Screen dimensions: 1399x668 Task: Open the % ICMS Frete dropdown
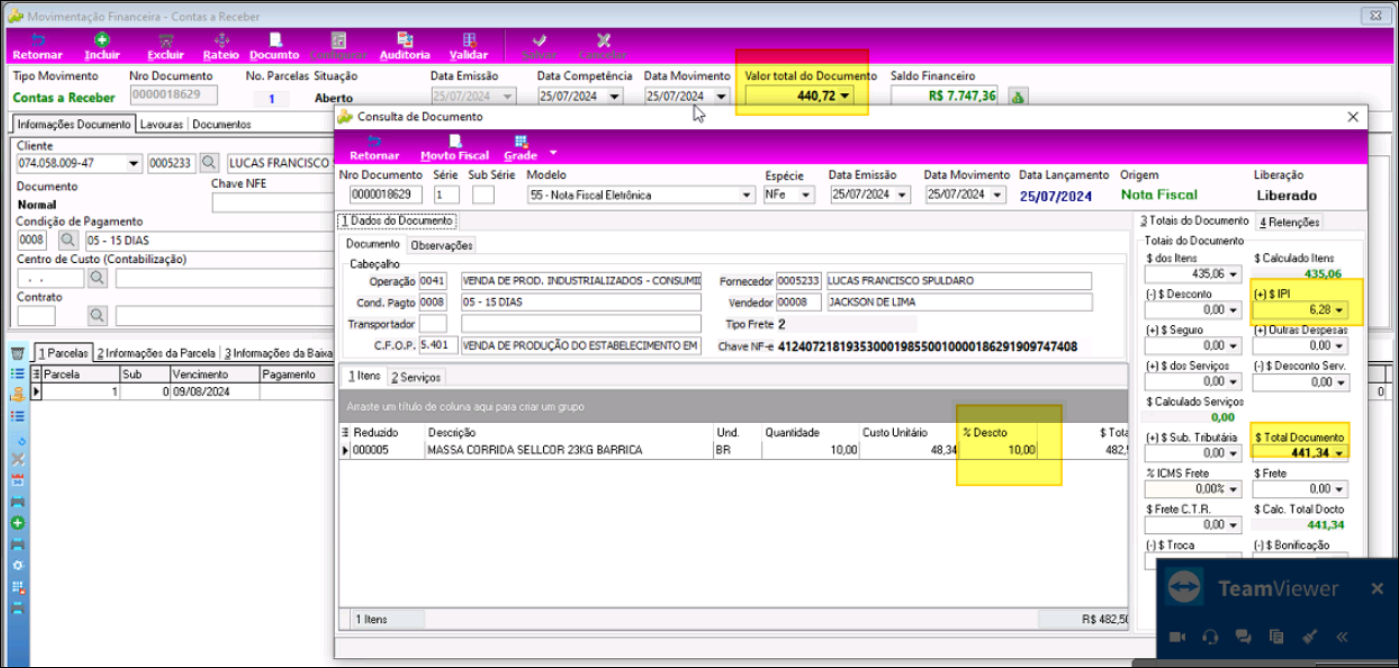pyautogui.click(x=1231, y=489)
